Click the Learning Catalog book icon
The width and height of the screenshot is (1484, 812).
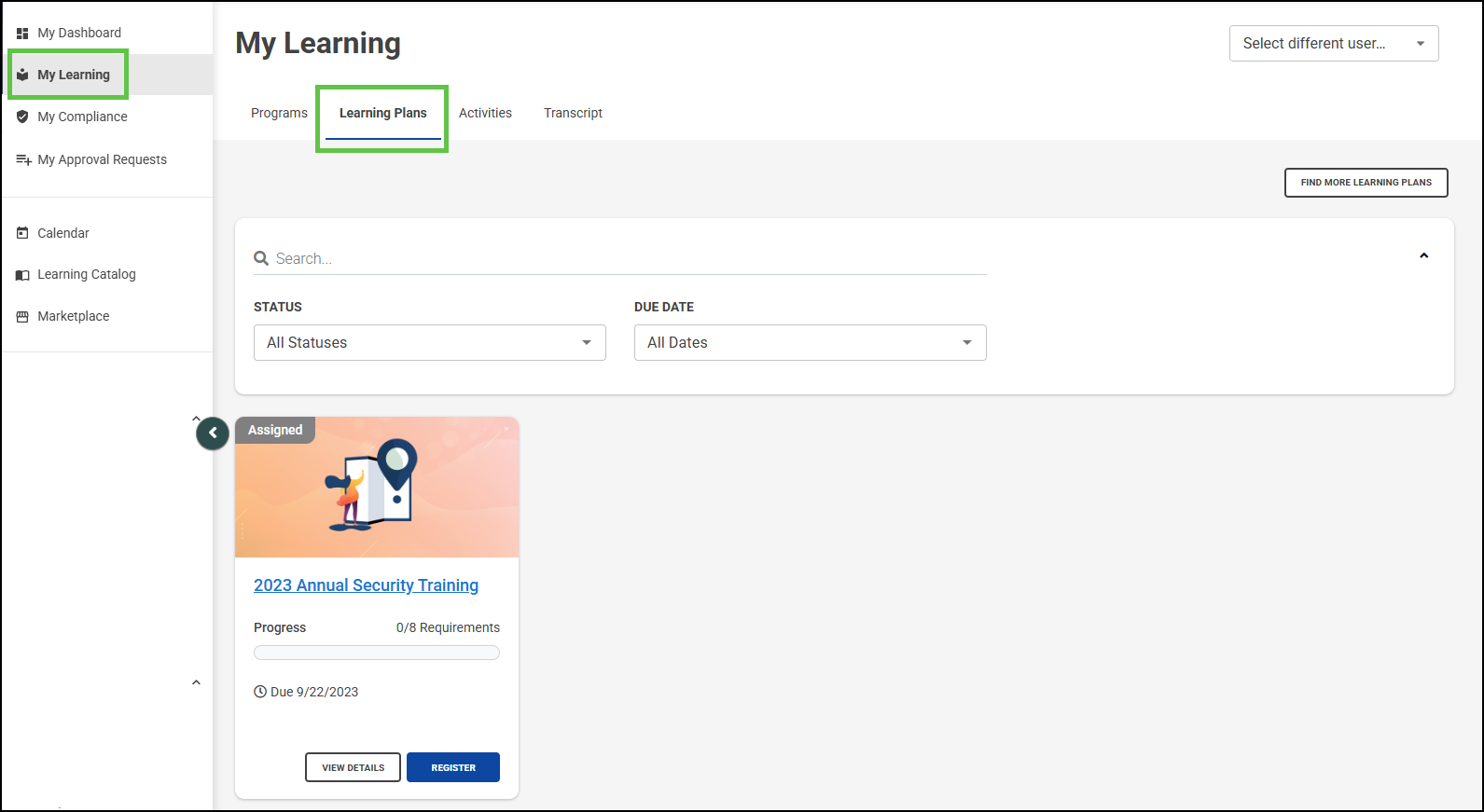tap(22, 275)
